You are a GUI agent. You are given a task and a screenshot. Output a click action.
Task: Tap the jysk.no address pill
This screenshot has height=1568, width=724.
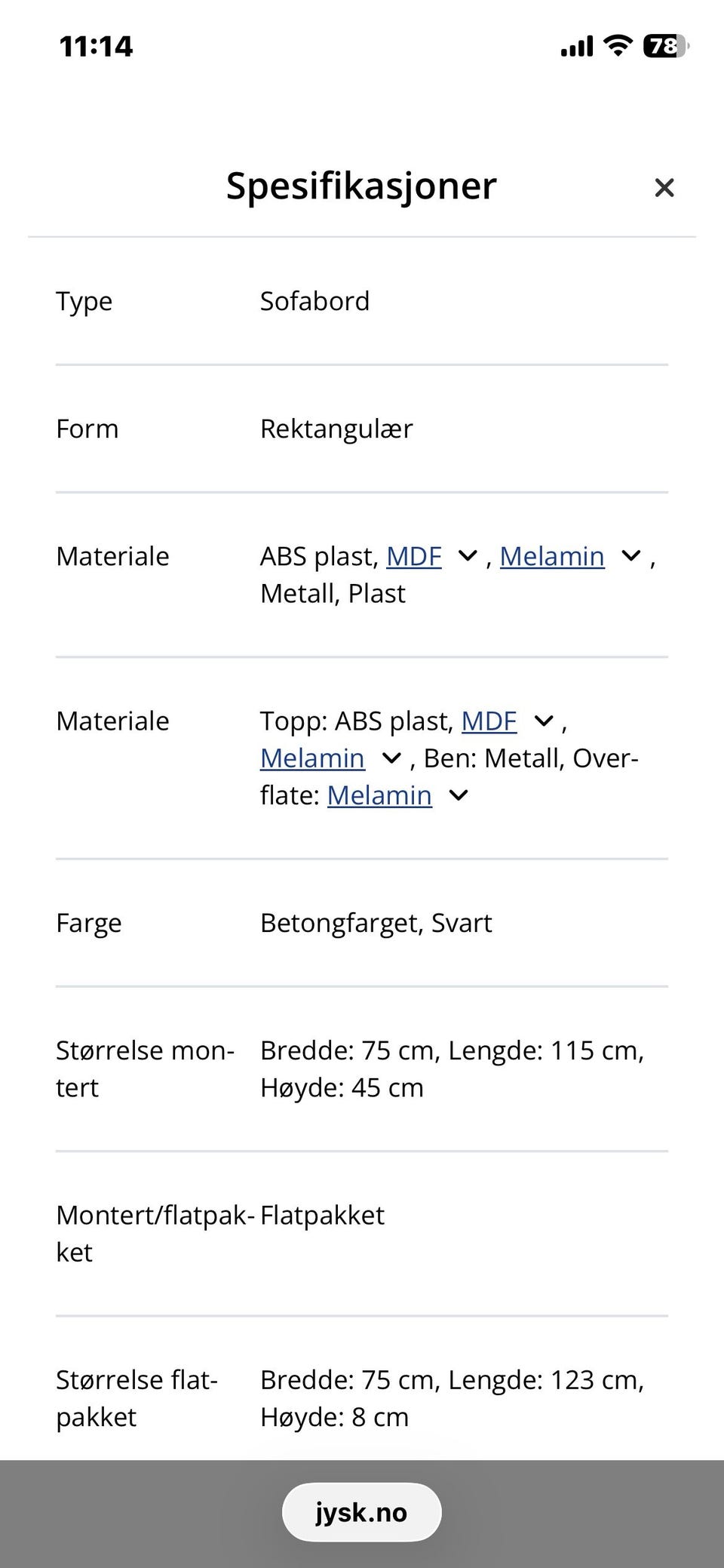[x=362, y=1512]
